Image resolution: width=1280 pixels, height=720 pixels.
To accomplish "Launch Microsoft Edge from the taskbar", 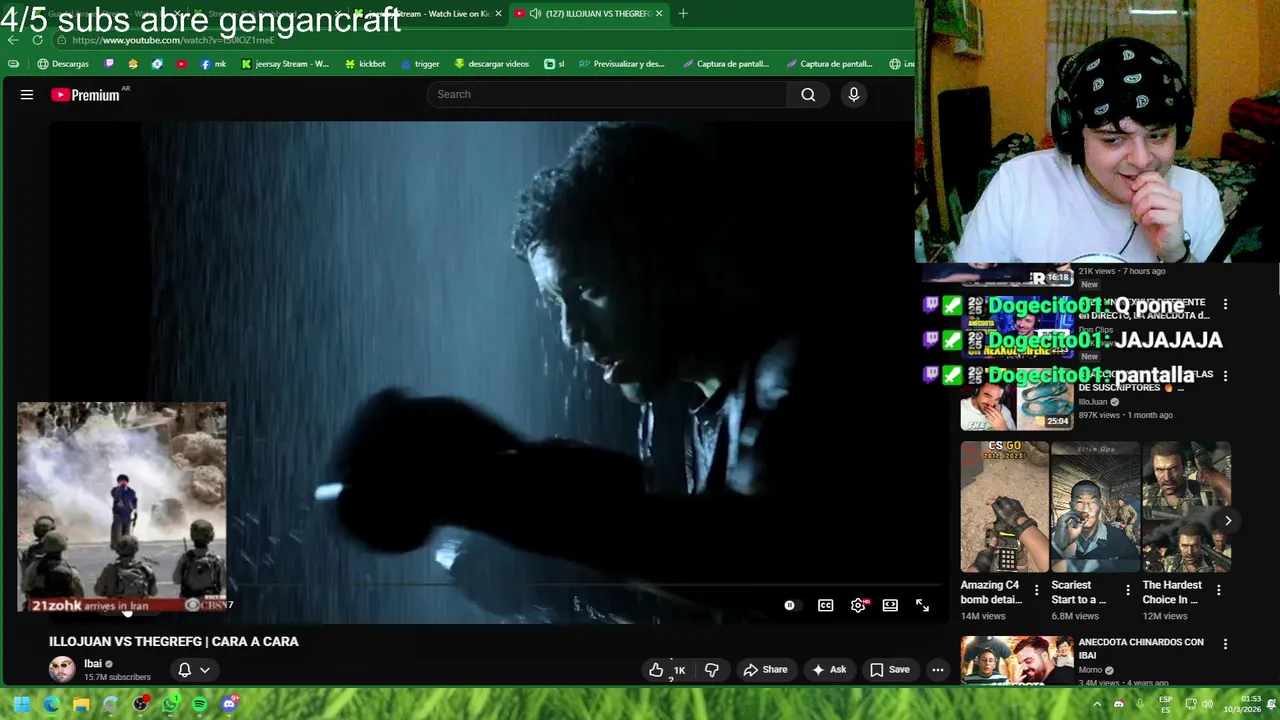I will tap(51, 704).
